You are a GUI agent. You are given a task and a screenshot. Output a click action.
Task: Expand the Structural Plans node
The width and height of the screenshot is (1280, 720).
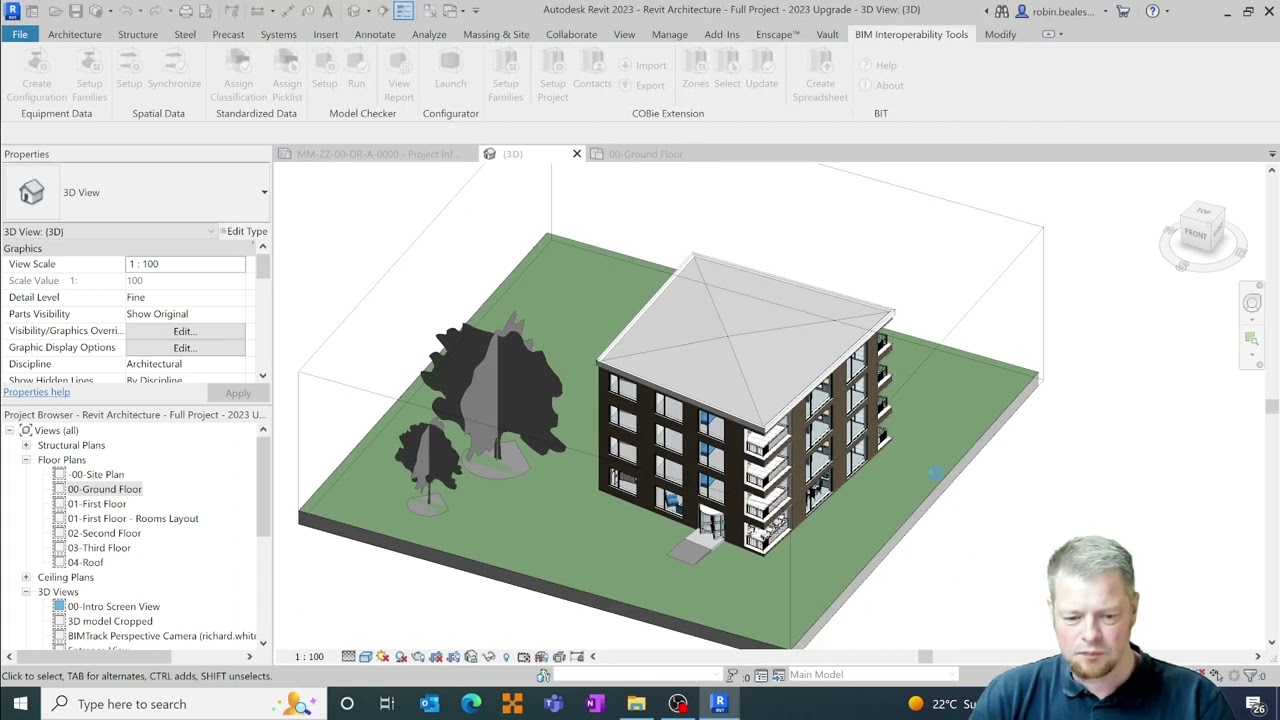pos(26,445)
